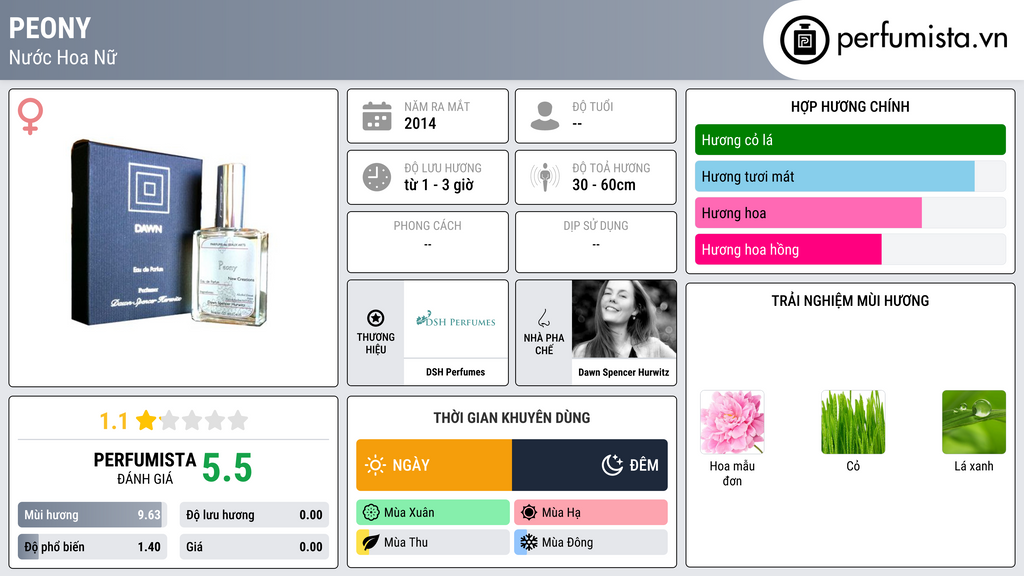Click the moon icon in Đêm bar
This screenshot has width=1024, height=576.
point(612,465)
